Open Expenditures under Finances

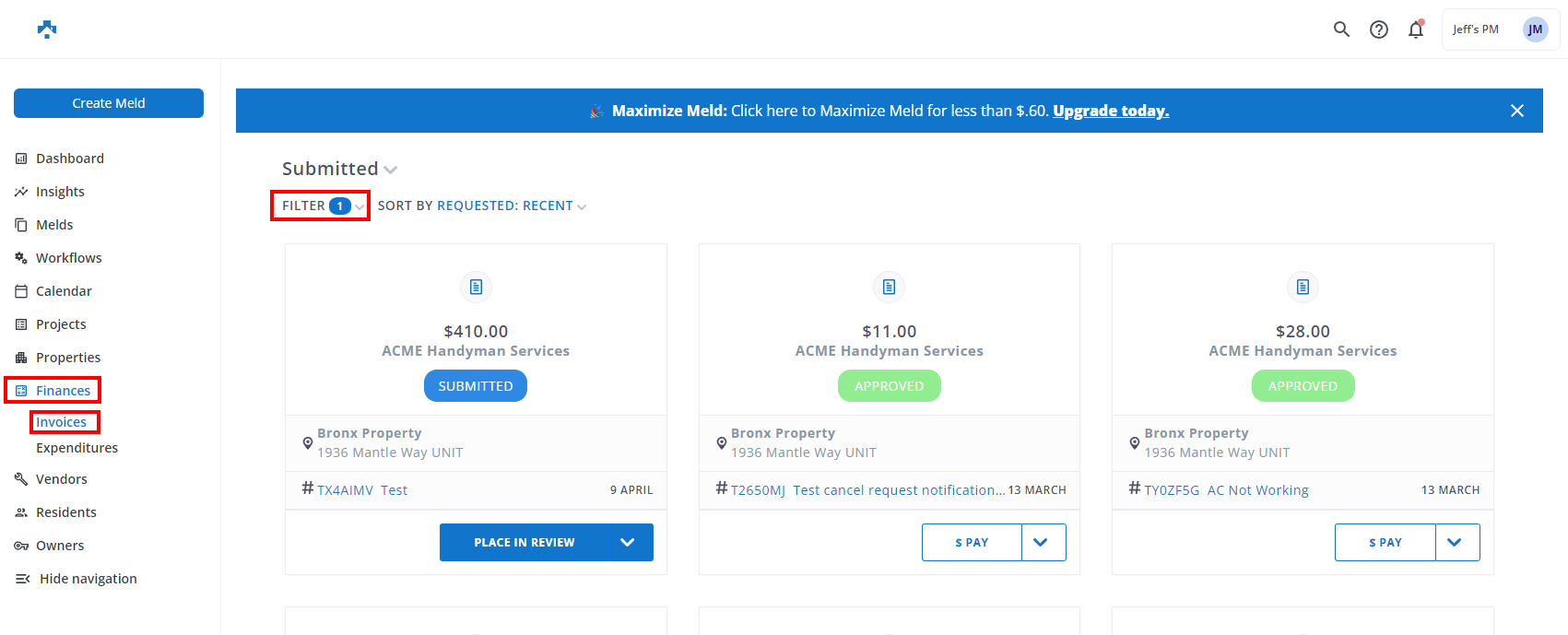pyautogui.click(x=77, y=448)
